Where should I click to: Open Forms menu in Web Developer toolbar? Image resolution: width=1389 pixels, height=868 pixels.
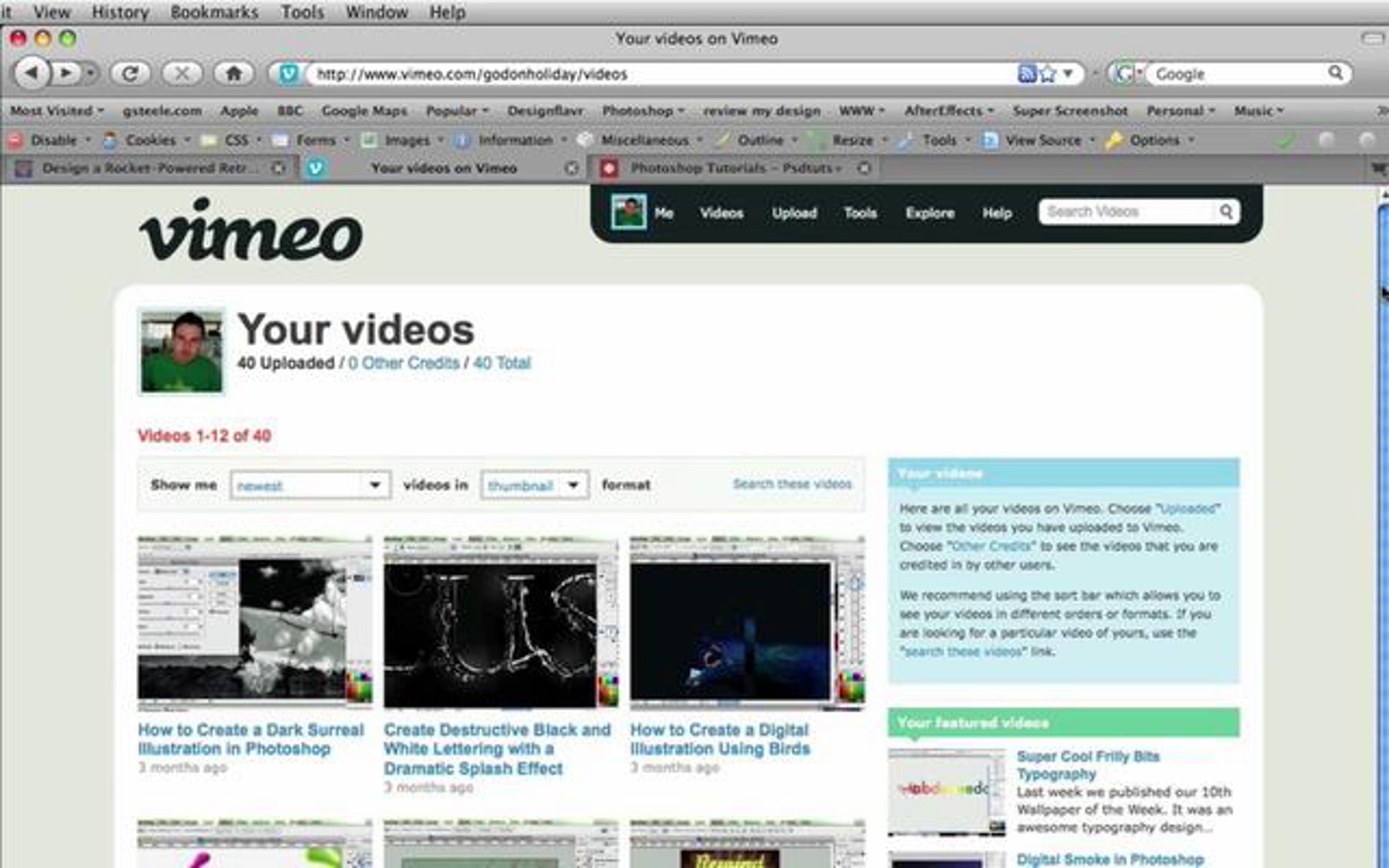point(311,140)
